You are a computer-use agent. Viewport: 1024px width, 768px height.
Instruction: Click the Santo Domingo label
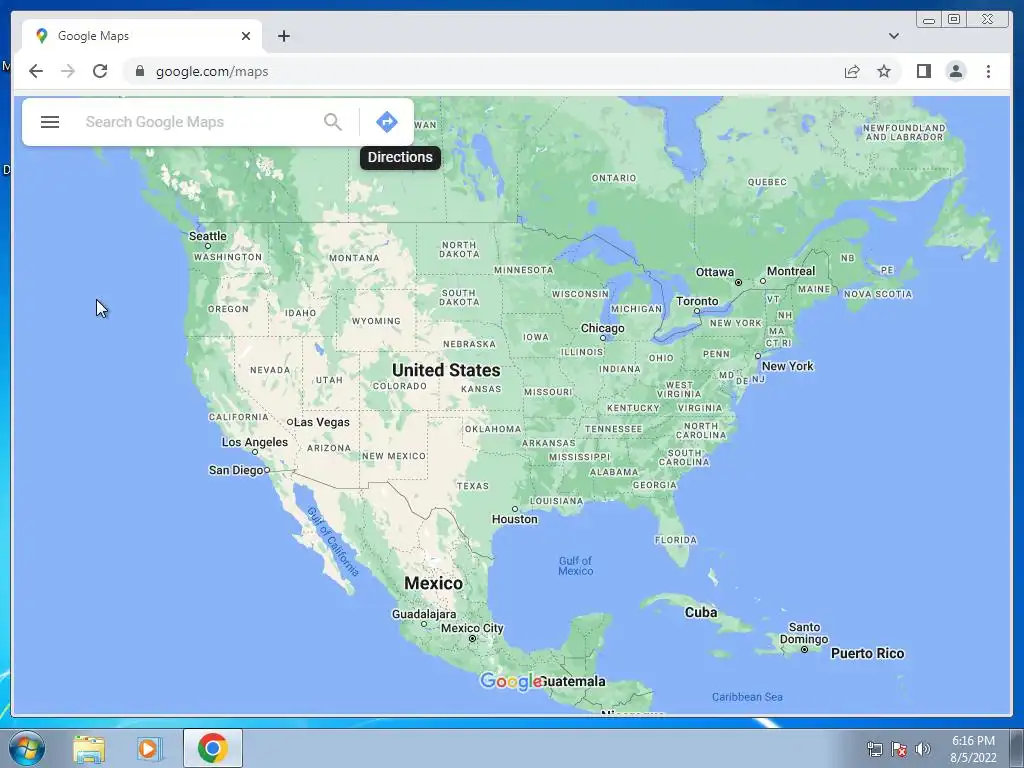tap(804, 633)
